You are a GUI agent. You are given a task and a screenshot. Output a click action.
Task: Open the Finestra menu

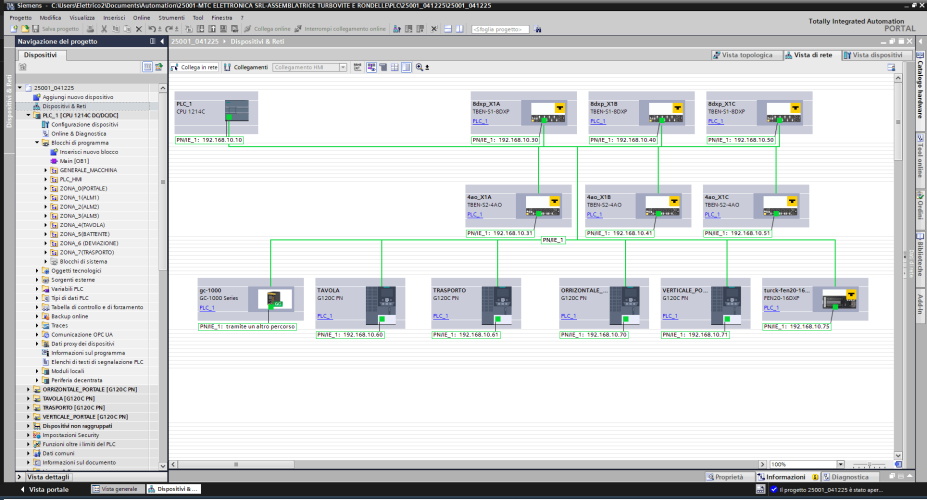(x=222, y=18)
